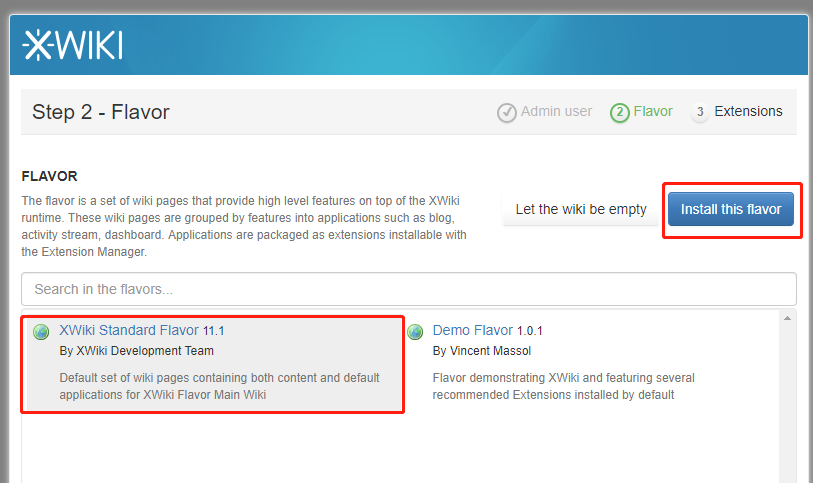
Task: Click the XWiki Standard Flavor description text
Action: (219, 386)
